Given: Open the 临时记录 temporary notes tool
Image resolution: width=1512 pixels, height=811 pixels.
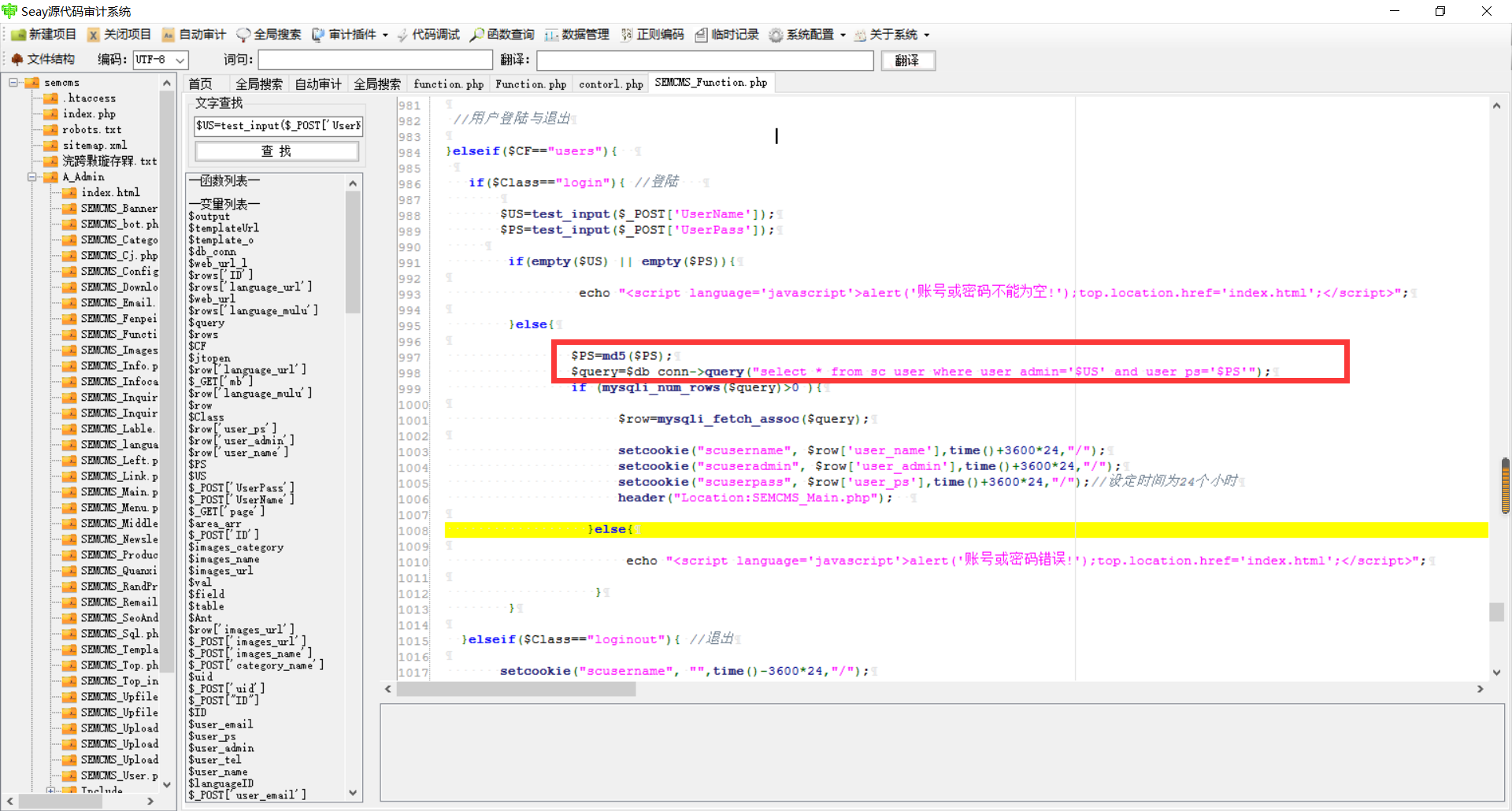Looking at the screenshot, I should point(727,35).
